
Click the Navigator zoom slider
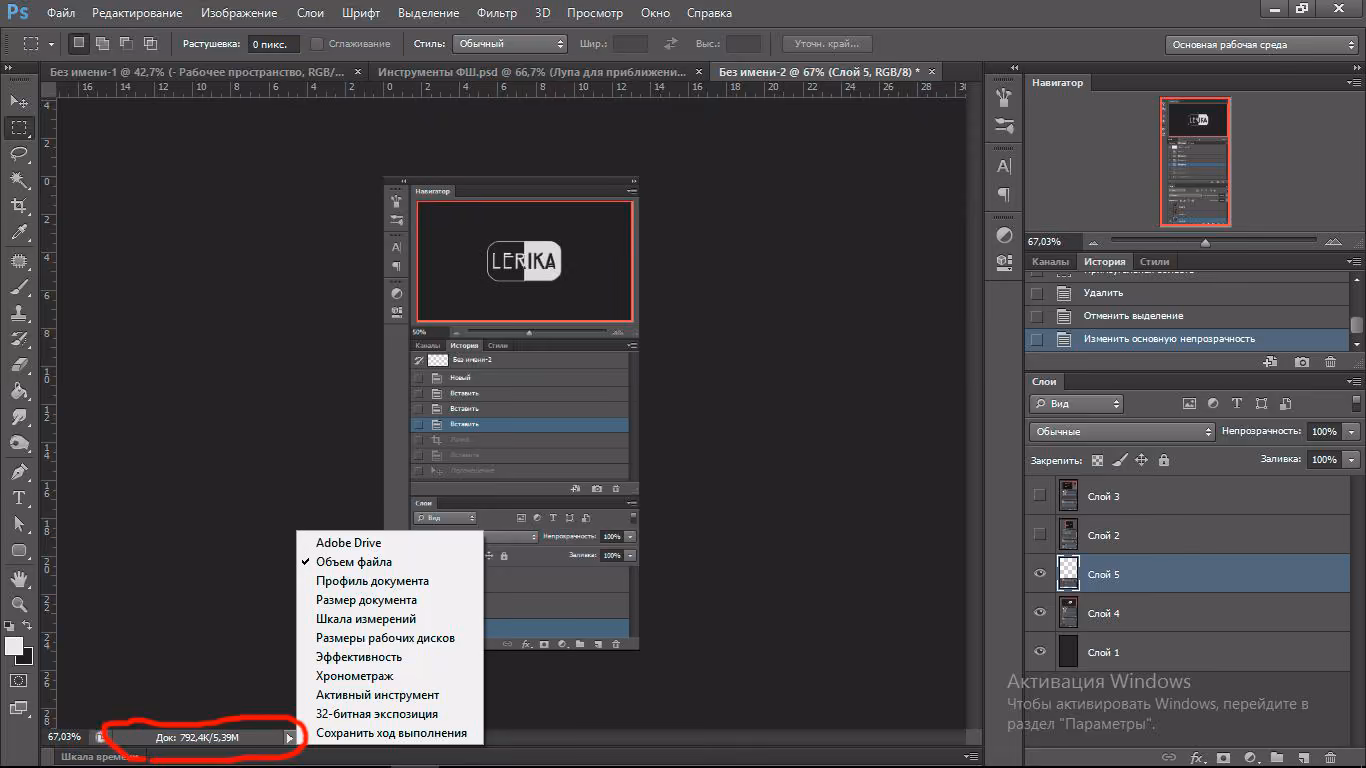[1205, 242]
